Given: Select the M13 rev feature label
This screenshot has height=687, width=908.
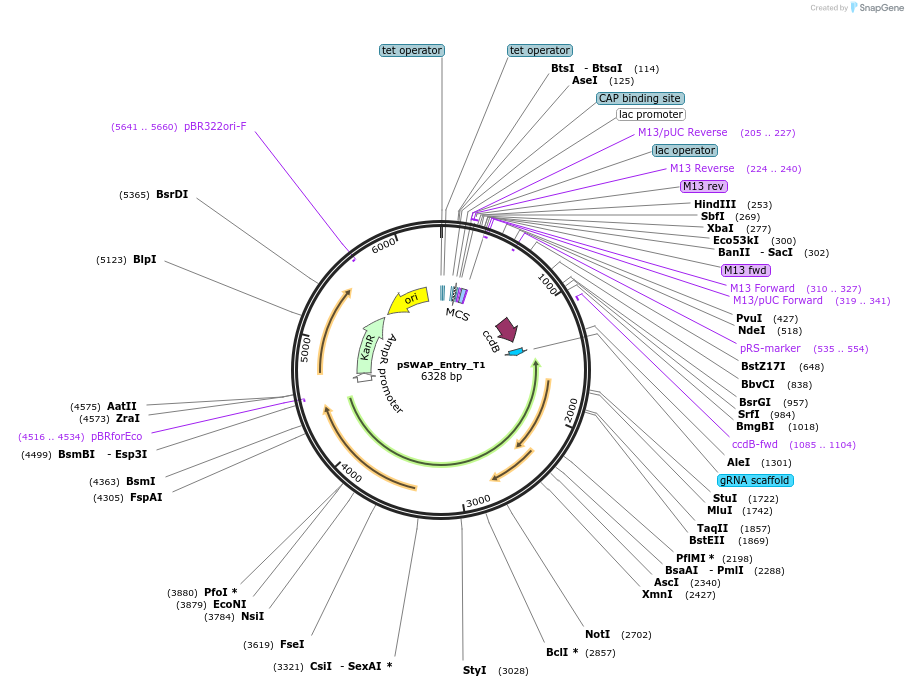Looking at the screenshot, I should (x=704, y=186).
